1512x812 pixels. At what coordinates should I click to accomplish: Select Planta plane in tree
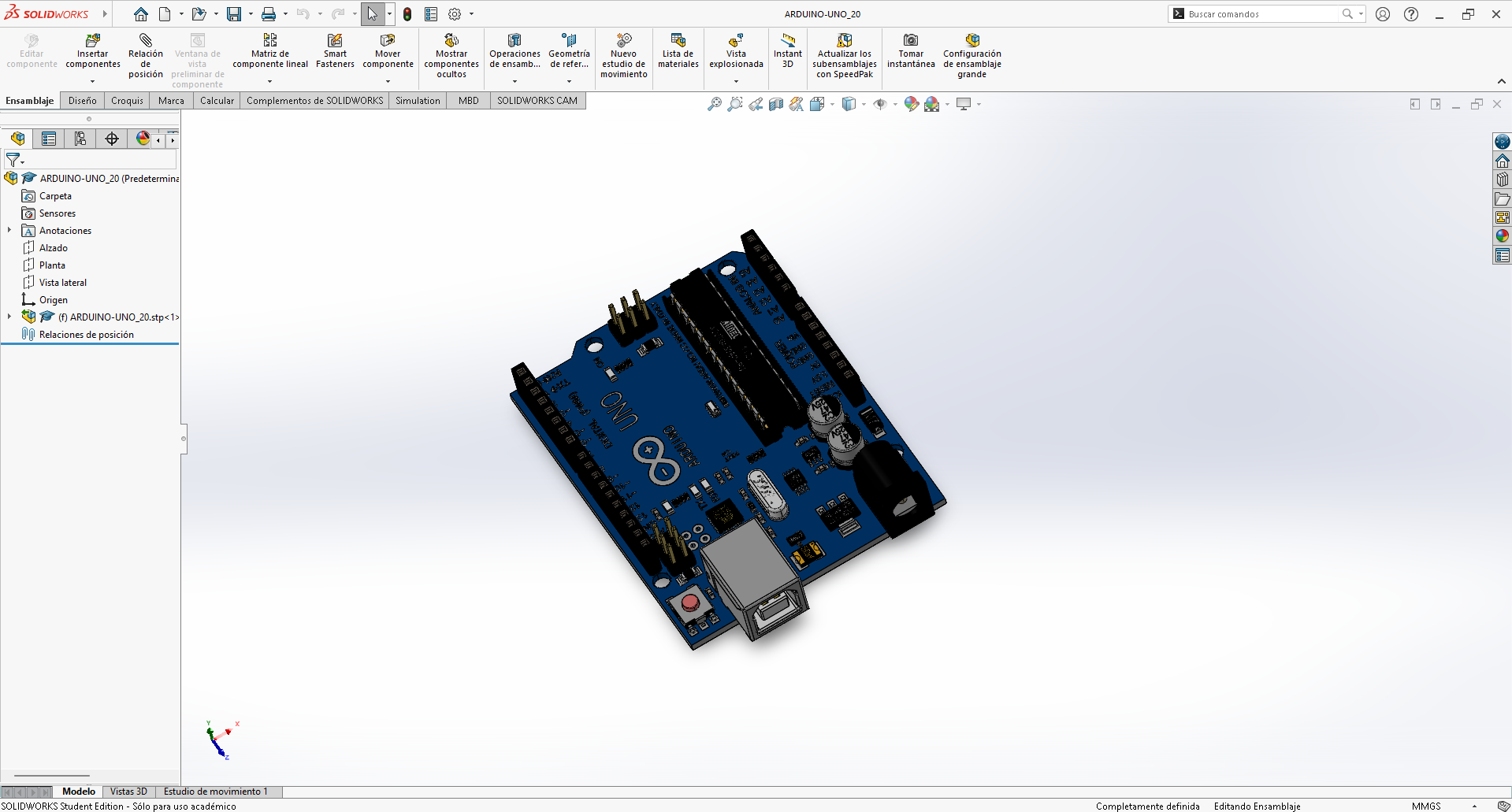tap(52, 265)
